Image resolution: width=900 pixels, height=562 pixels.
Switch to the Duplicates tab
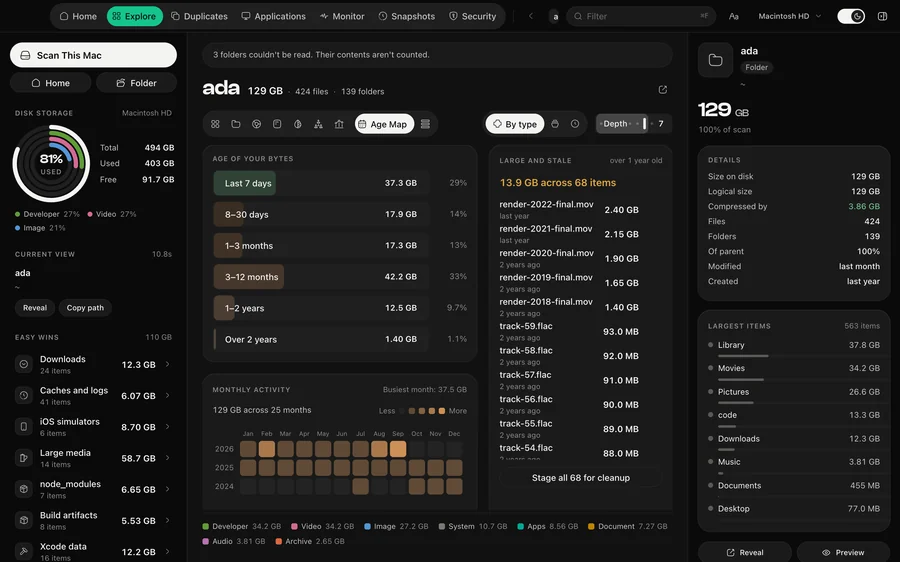[199, 16]
